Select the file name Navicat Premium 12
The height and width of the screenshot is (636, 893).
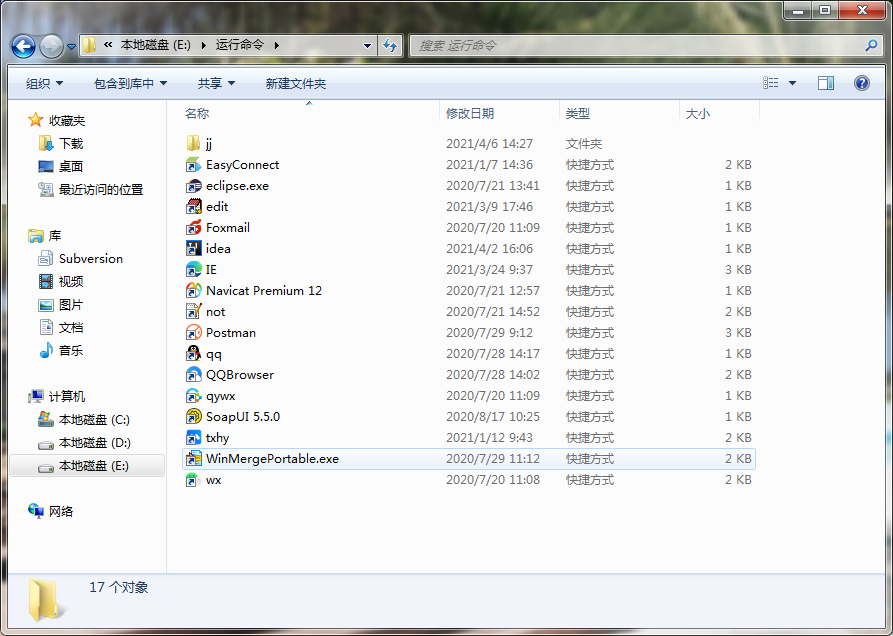[x=264, y=290]
